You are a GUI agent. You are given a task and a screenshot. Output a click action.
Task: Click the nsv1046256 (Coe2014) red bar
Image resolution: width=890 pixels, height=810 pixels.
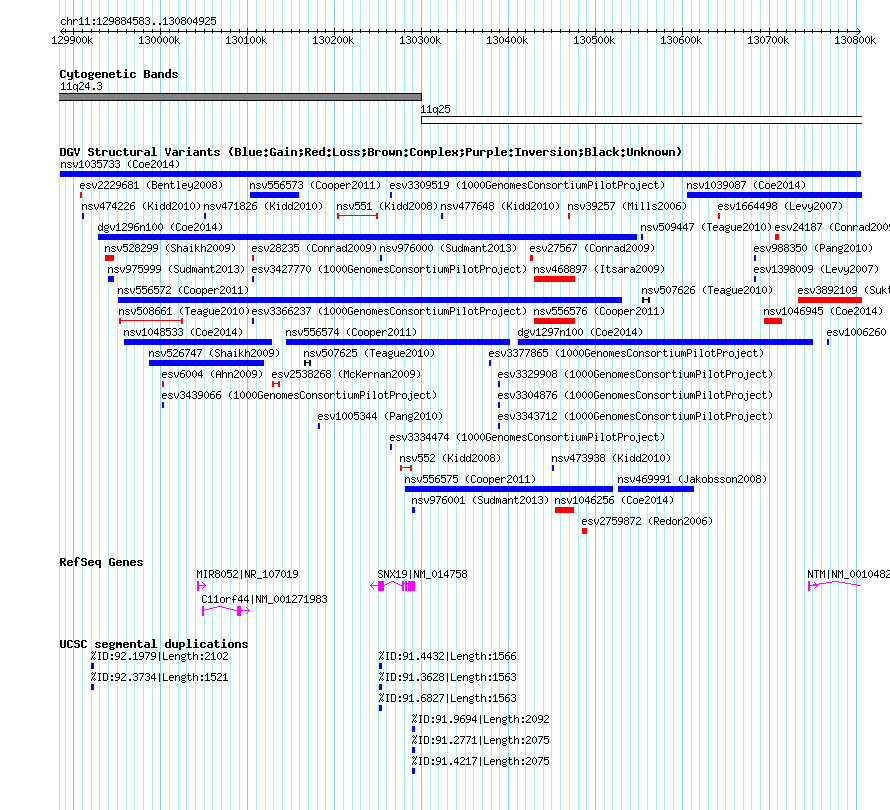[564, 510]
